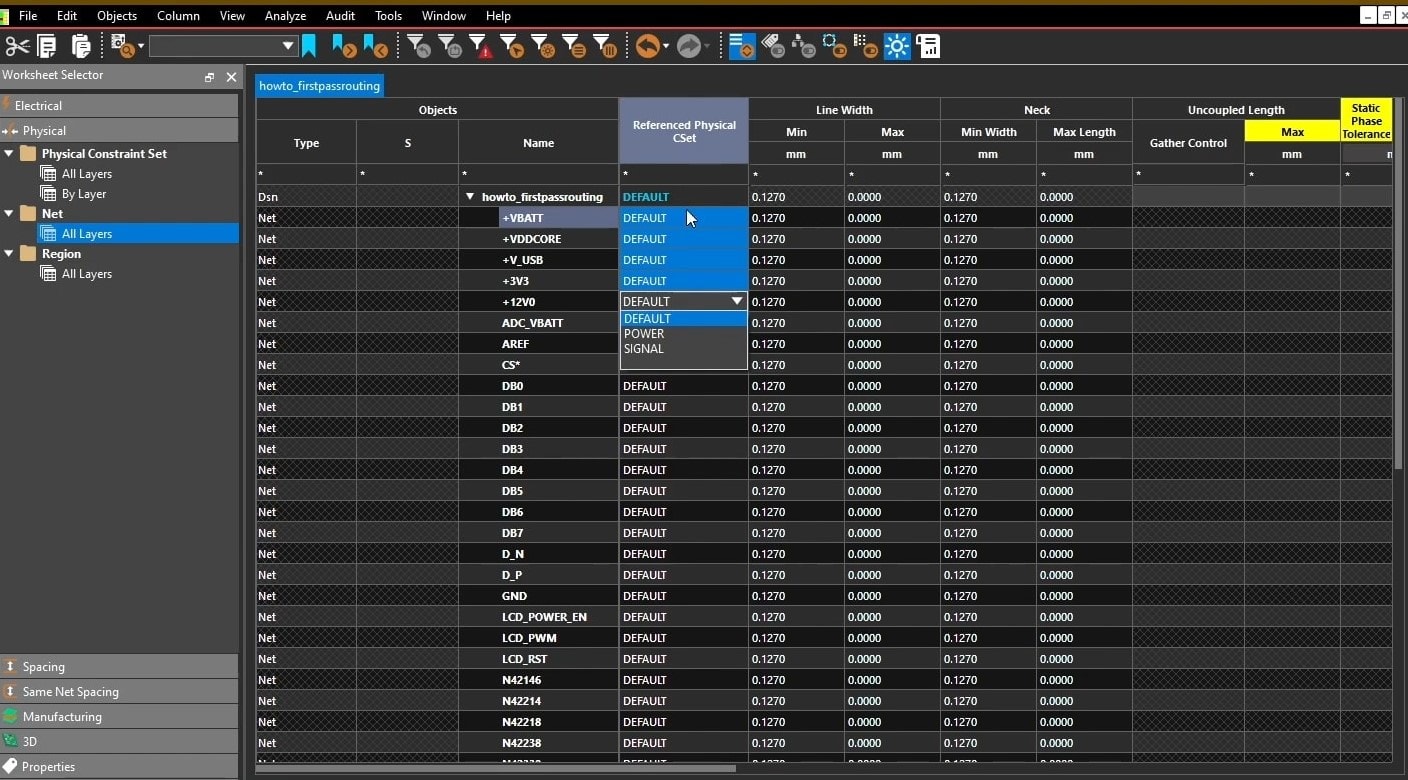Open the Electrical worksheet section
This screenshot has height=780, width=1408.
[119, 105]
